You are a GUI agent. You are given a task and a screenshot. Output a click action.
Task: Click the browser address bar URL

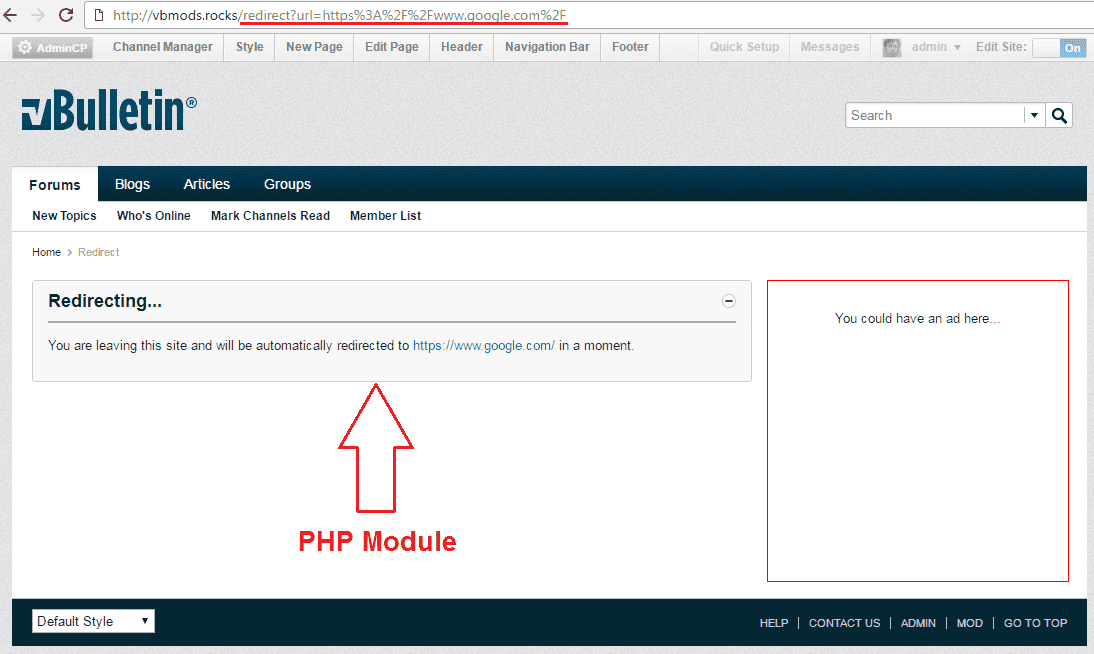coord(339,15)
